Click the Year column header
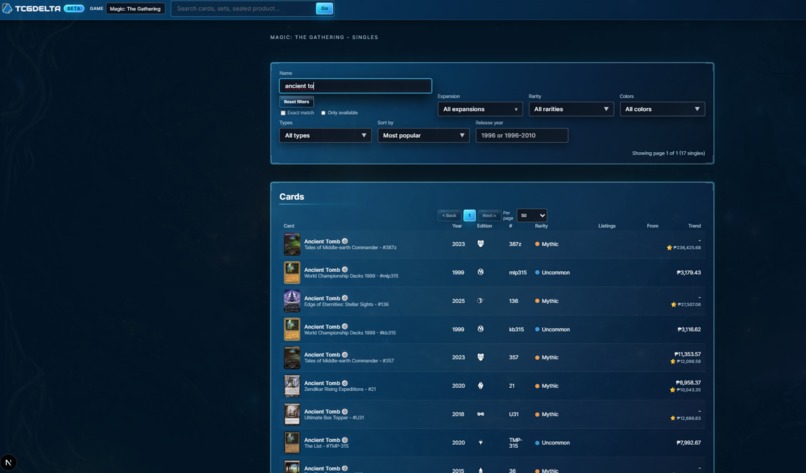The height and width of the screenshot is (473, 806). click(456, 226)
